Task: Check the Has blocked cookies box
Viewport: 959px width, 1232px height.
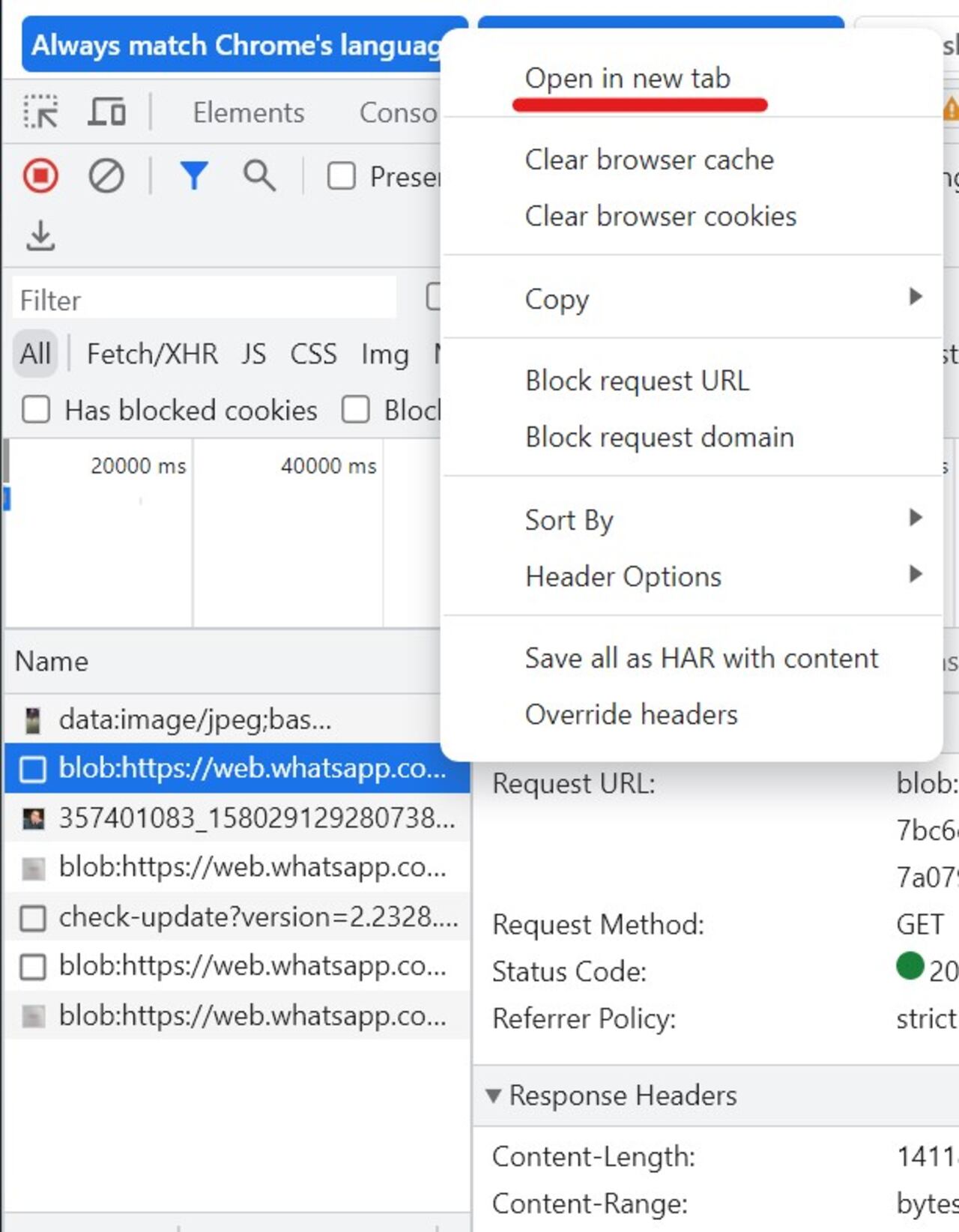Action: click(x=36, y=411)
